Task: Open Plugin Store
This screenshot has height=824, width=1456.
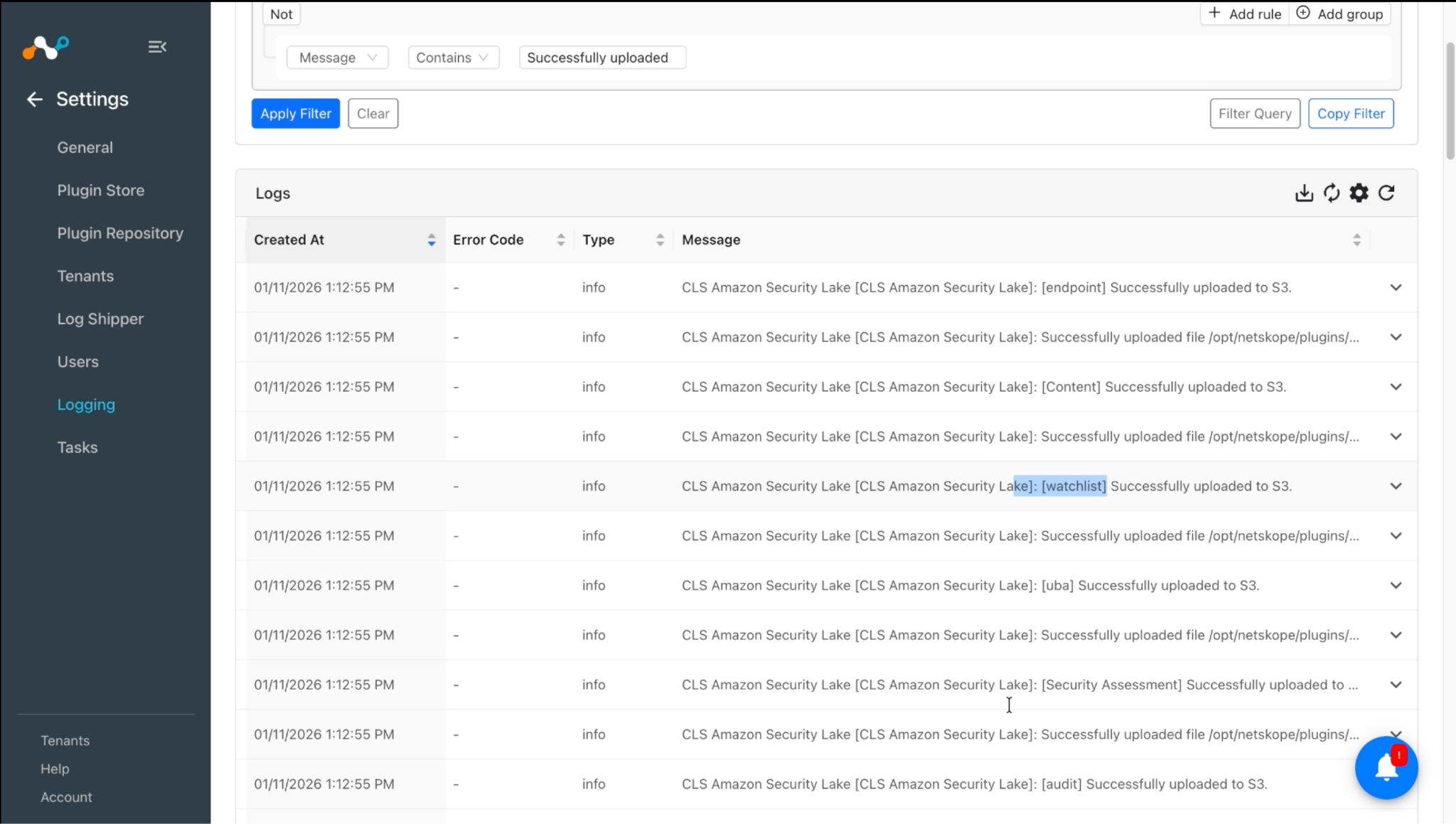Action: [x=101, y=191]
